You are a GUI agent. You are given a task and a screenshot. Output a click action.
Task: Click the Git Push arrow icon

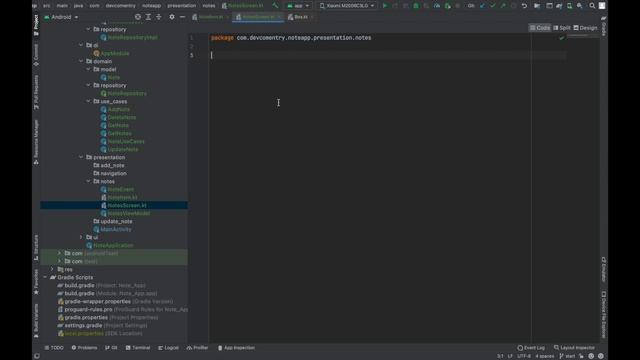pos(503,6)
